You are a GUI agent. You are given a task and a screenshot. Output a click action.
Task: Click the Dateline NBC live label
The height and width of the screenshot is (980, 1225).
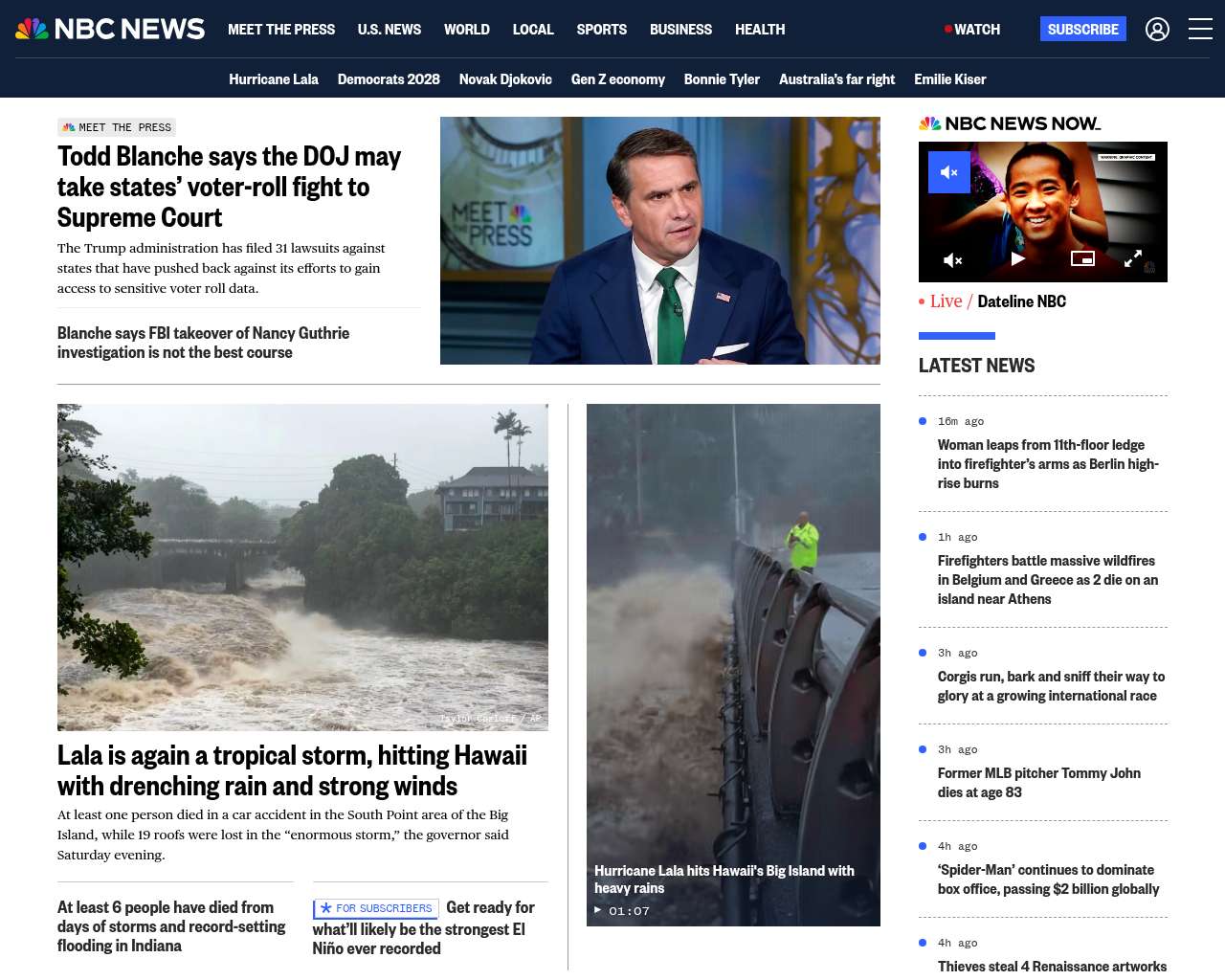pyautogui.click(x=1022, y=301)
